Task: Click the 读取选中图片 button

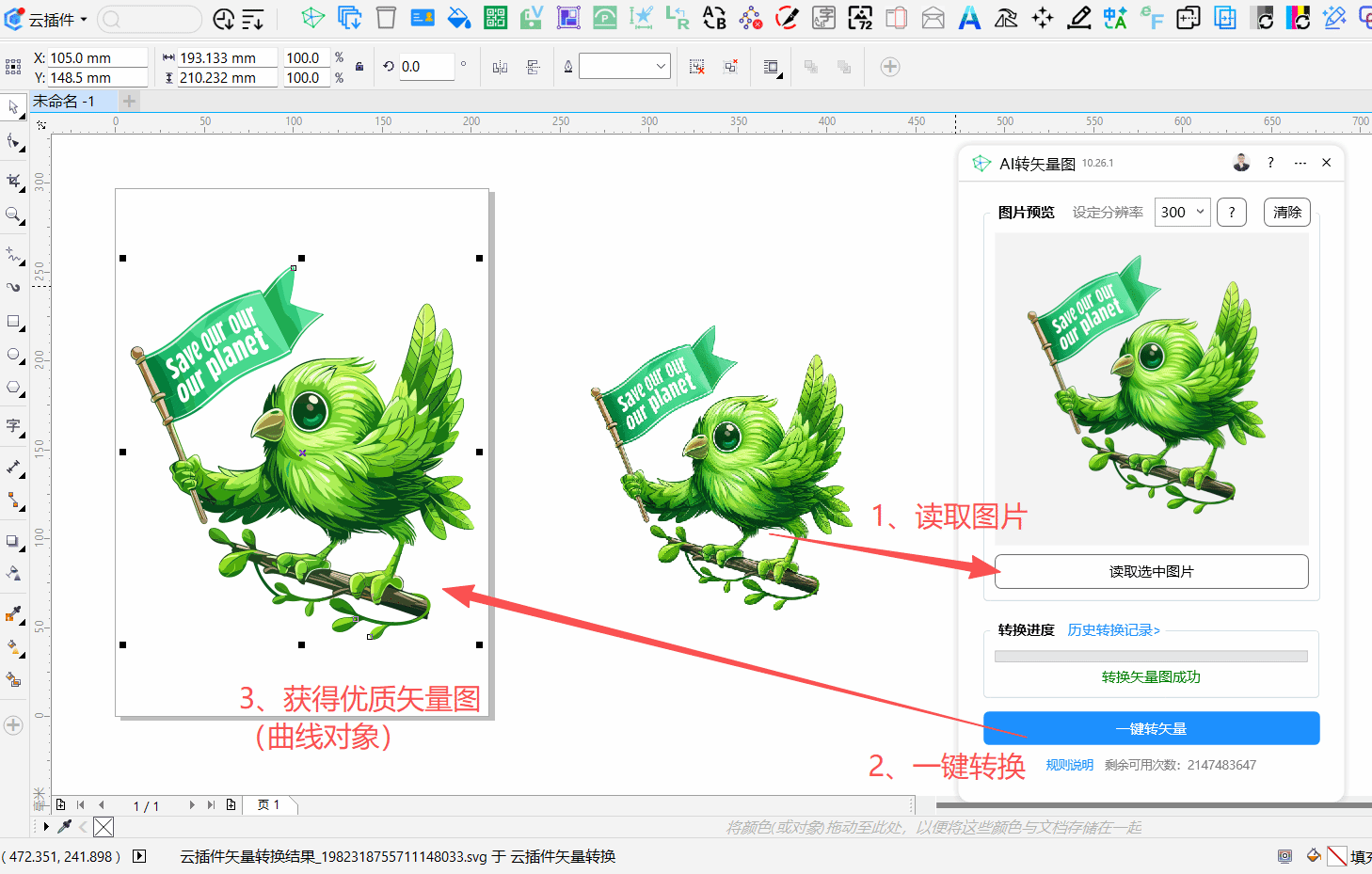Action: [1151, 572]
